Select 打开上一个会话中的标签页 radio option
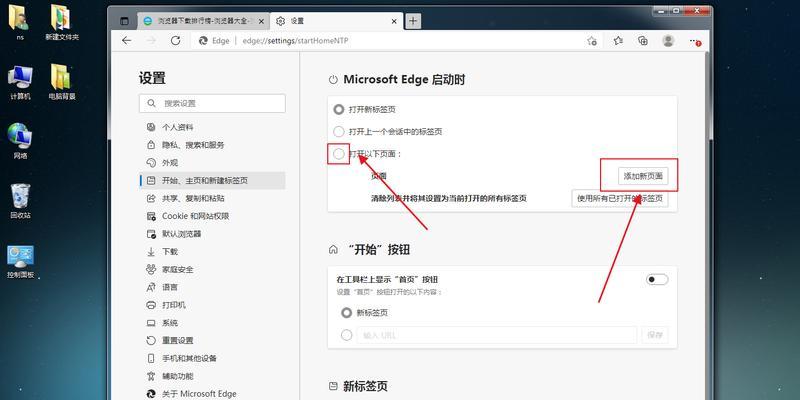This screenshot has height=400, width=800. point(338,131)
